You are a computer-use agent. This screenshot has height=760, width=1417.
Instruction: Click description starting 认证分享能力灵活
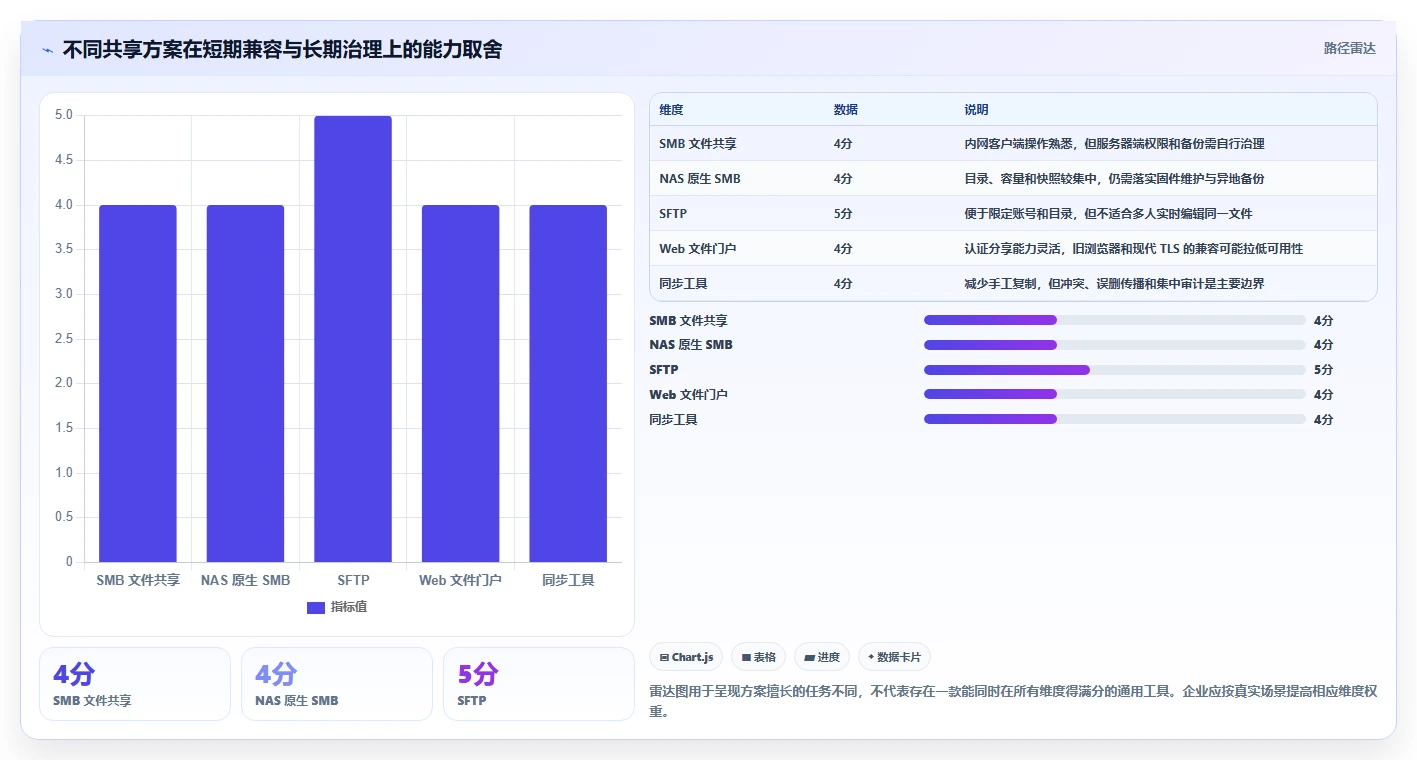point(1134,249)
